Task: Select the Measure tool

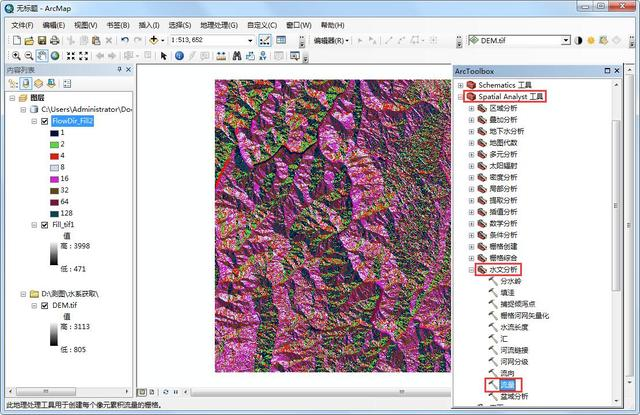Action: [x=221, y=56]
